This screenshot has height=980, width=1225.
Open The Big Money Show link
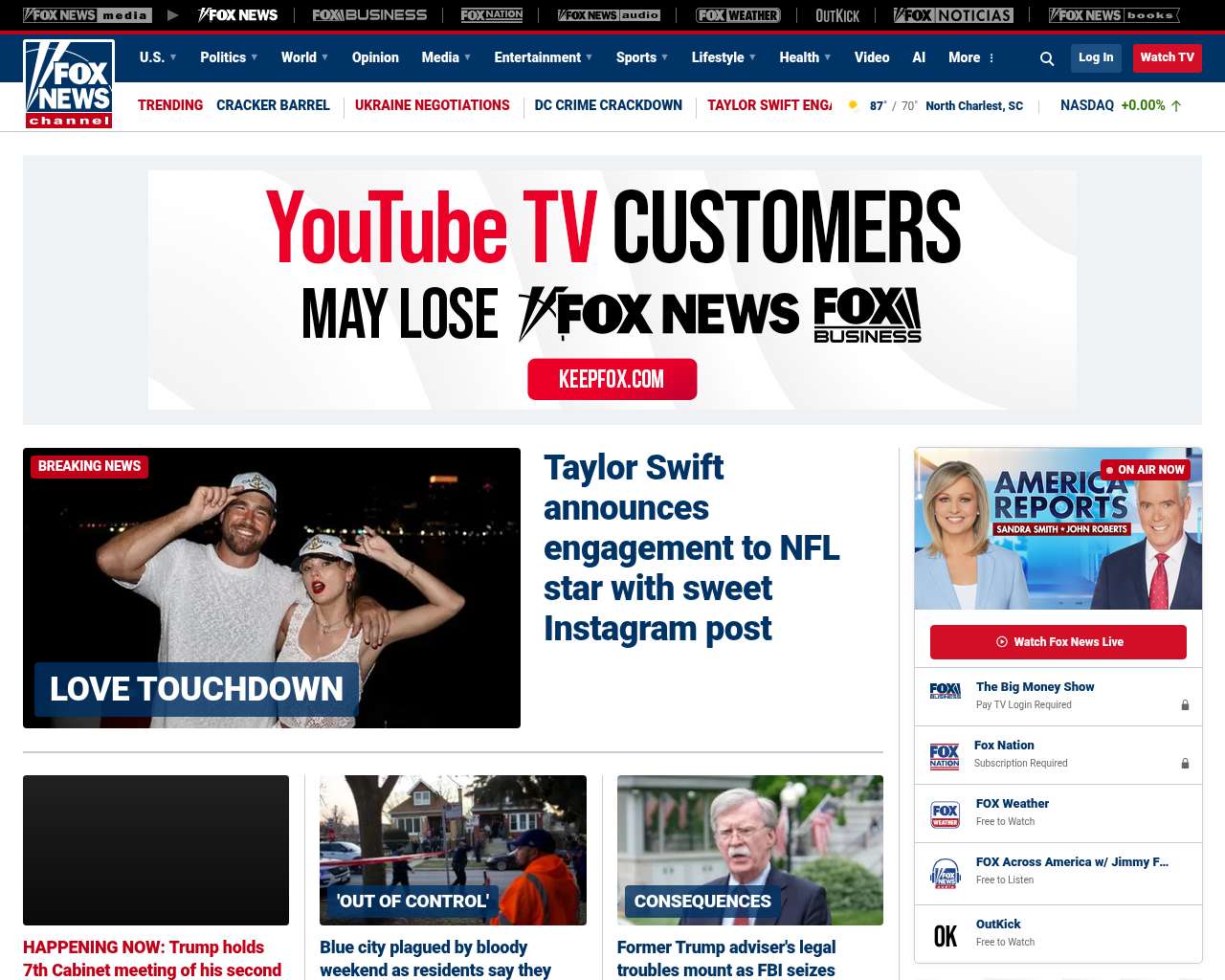[x=1035, y=687]
